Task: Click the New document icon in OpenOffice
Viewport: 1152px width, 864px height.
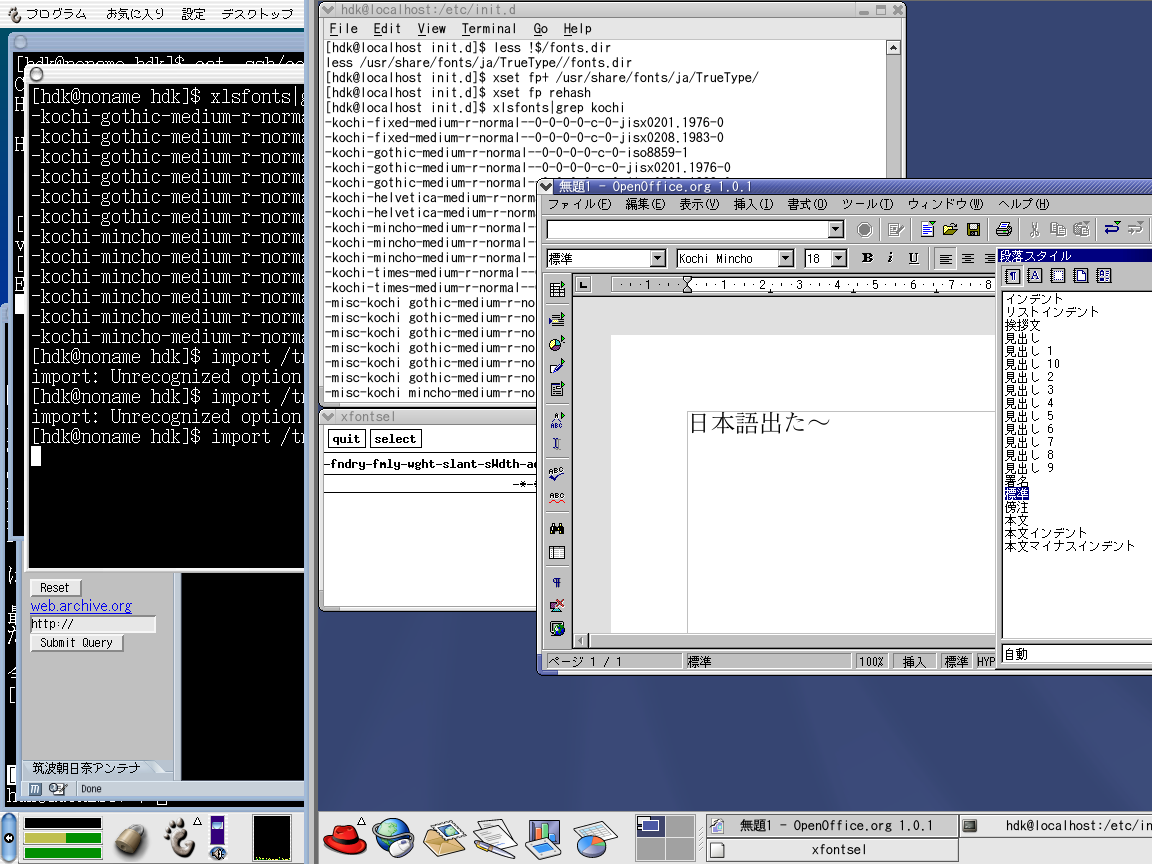Action: [927, 230]
